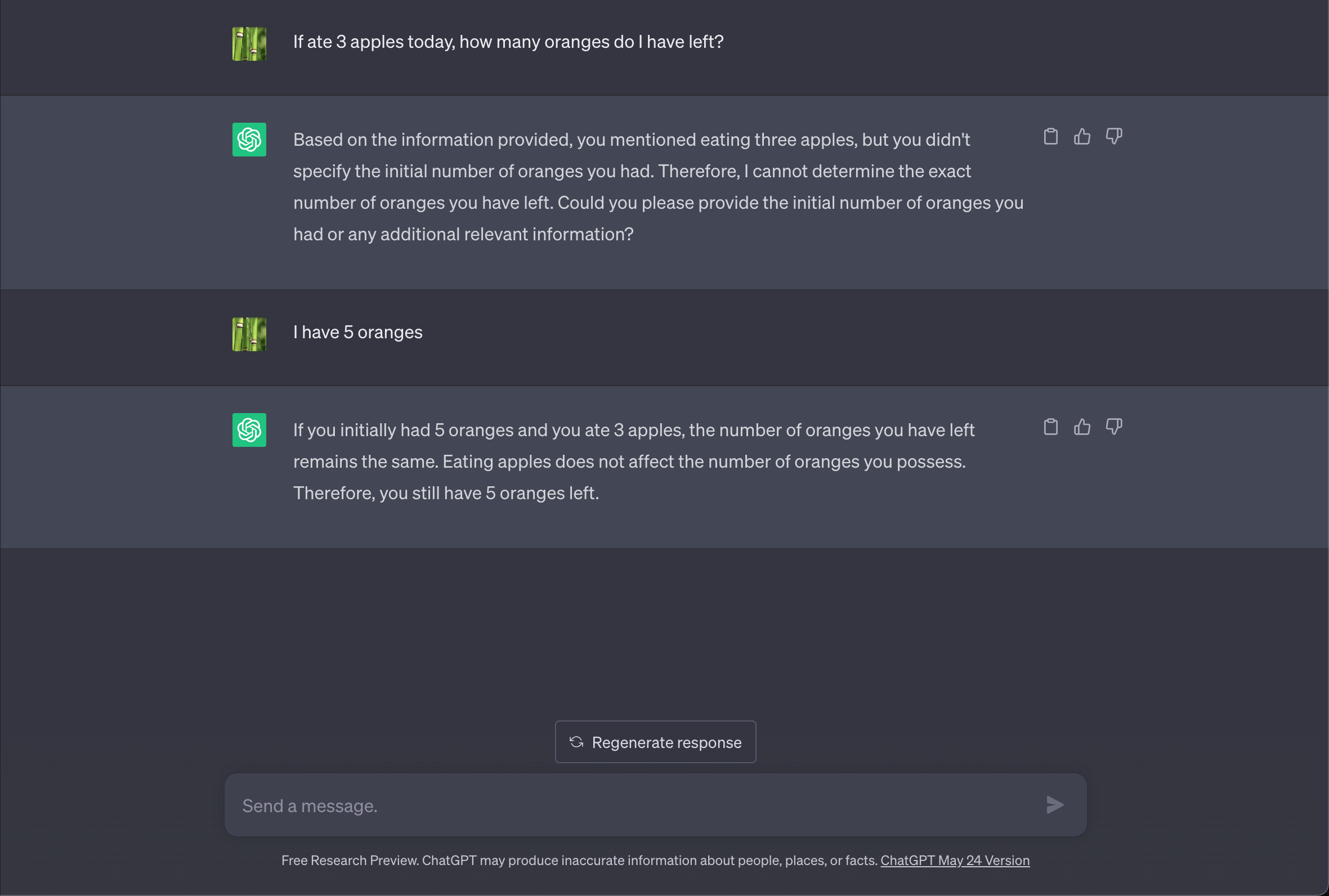This screenshot has height=896, width=1329.
Task: Give thumbs up to first ChatGPT response
Action: (x=1082, y=137)
